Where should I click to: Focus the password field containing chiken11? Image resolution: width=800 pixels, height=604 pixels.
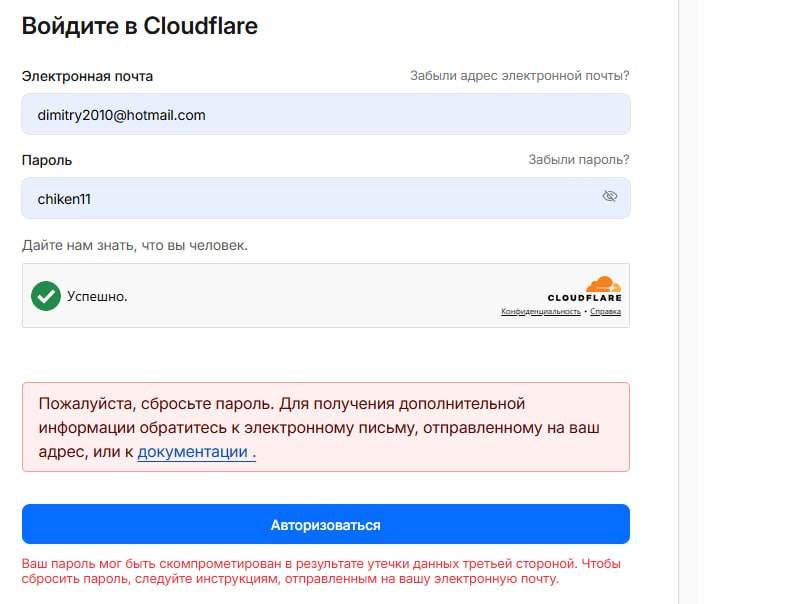(300, 198)
